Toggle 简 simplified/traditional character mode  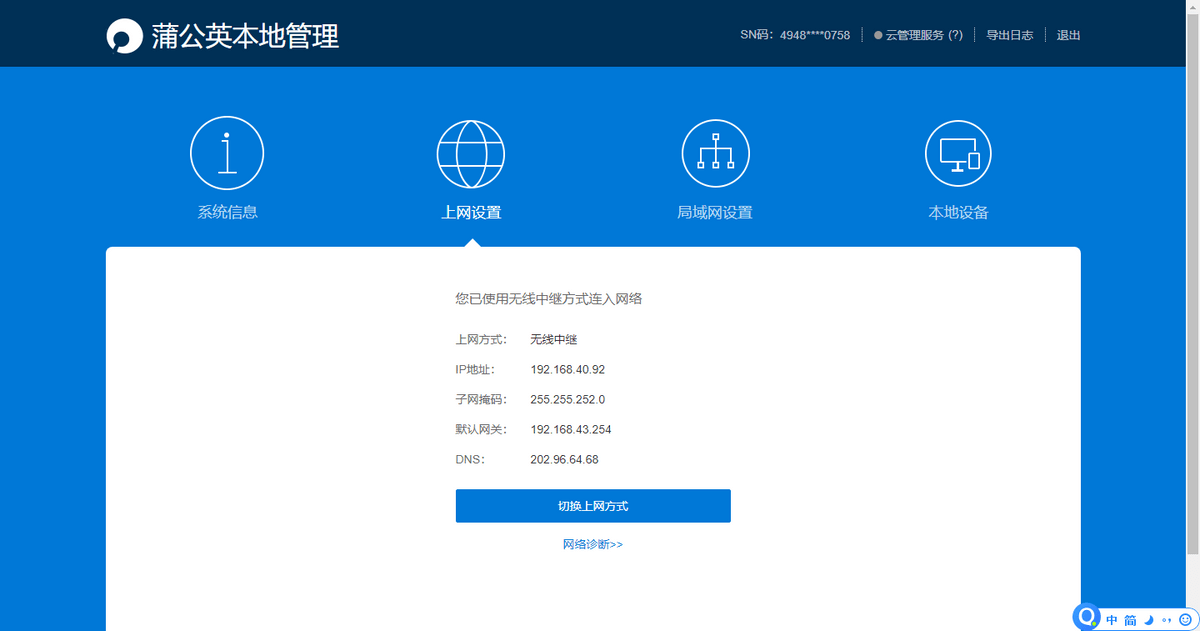click(1130, 621)
